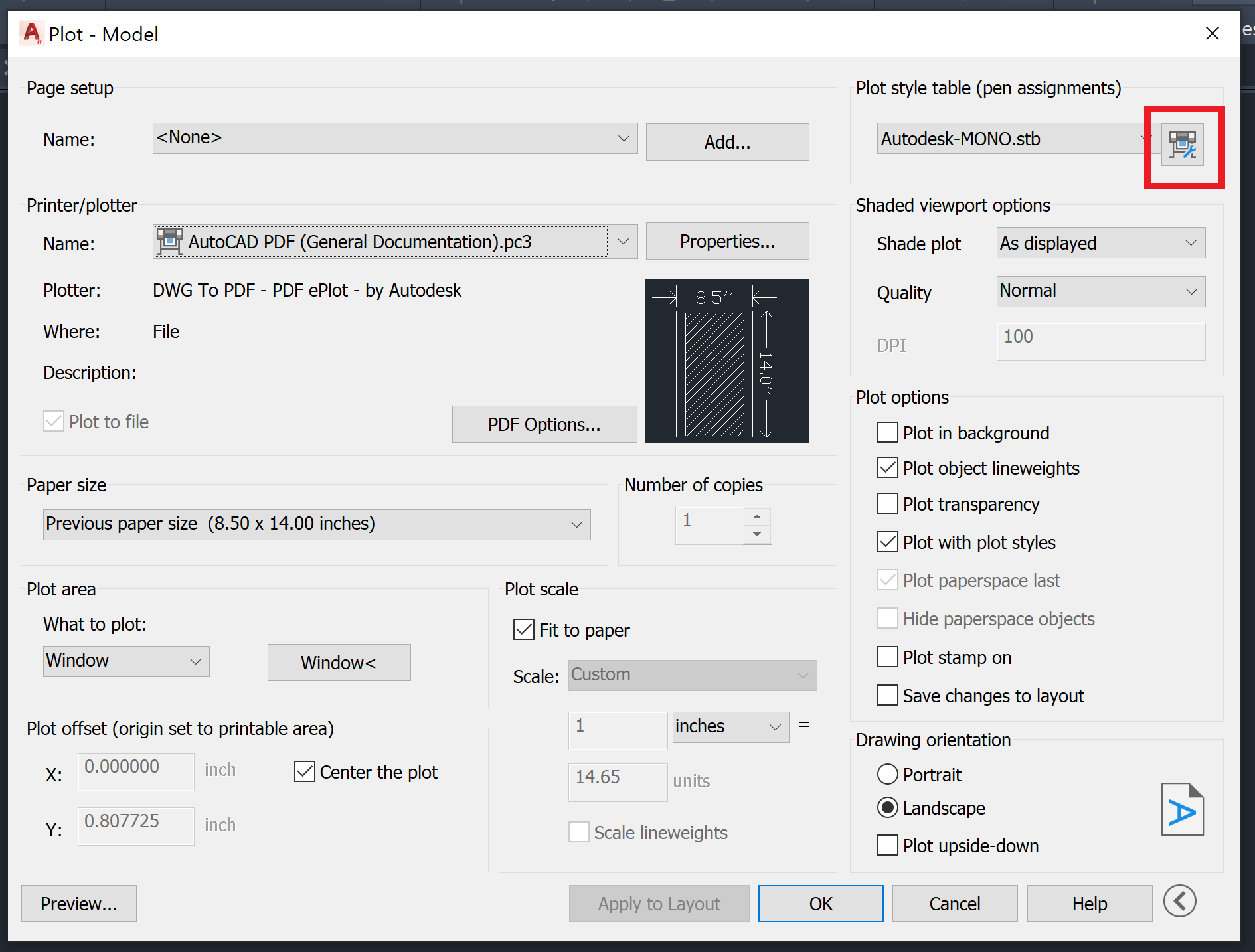Collapse the dialog using the circular arrow icon
1255x952 pixels.
tap(1179, 902)
